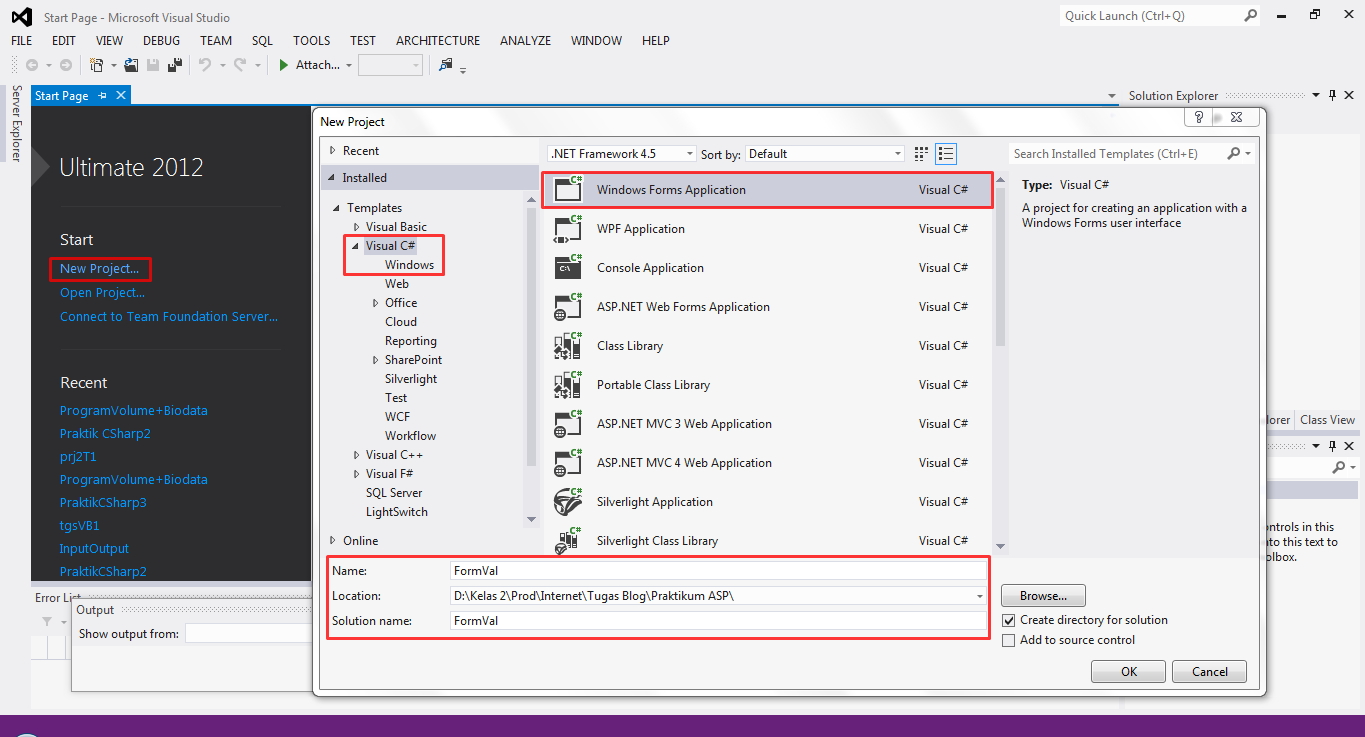Click the New Project toolbar icon
1365x737 pixels.
coord(96,65)
